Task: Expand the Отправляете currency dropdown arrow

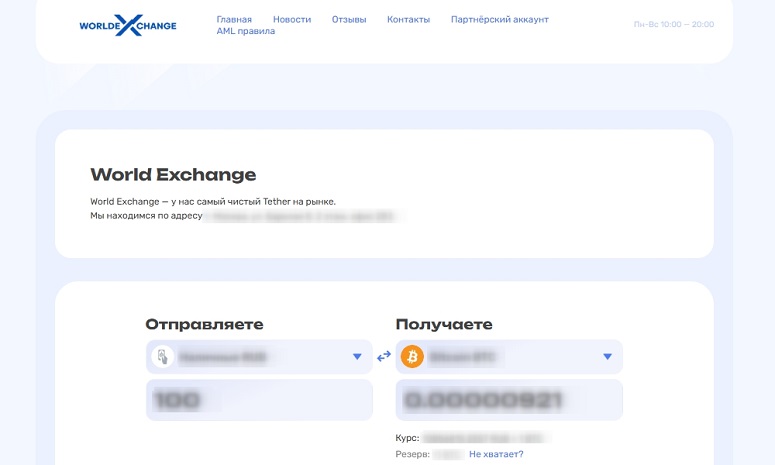Action: pos(357,356)
